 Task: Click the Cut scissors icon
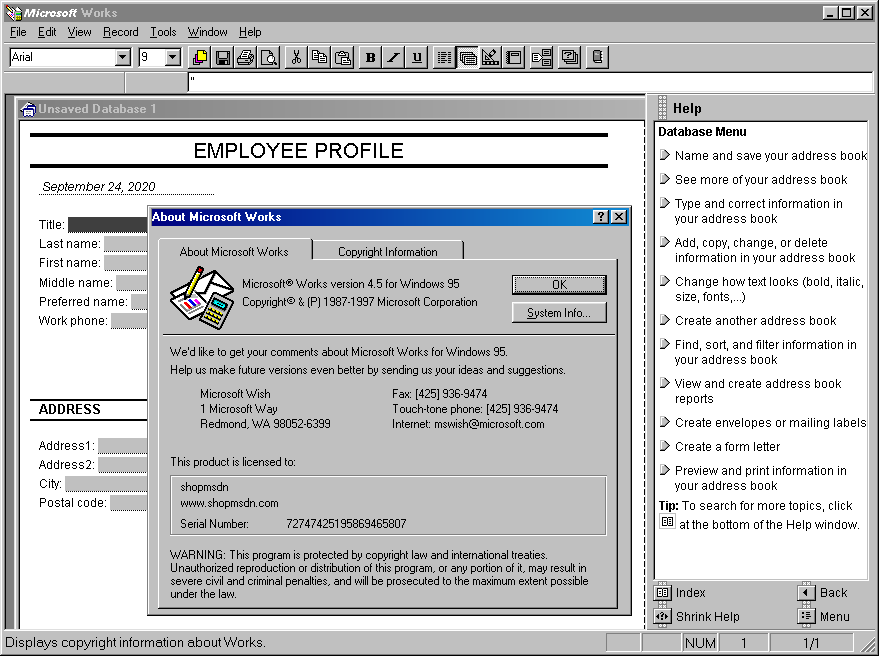(296, 58)
